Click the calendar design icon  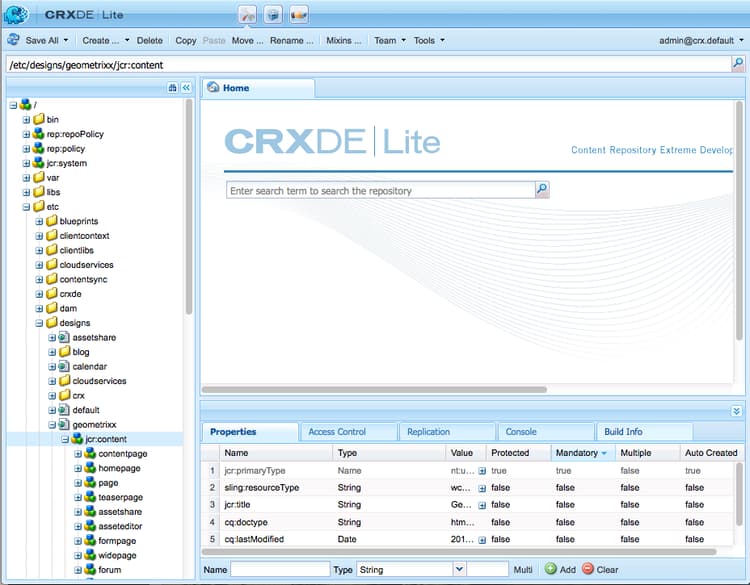point(64,366)
